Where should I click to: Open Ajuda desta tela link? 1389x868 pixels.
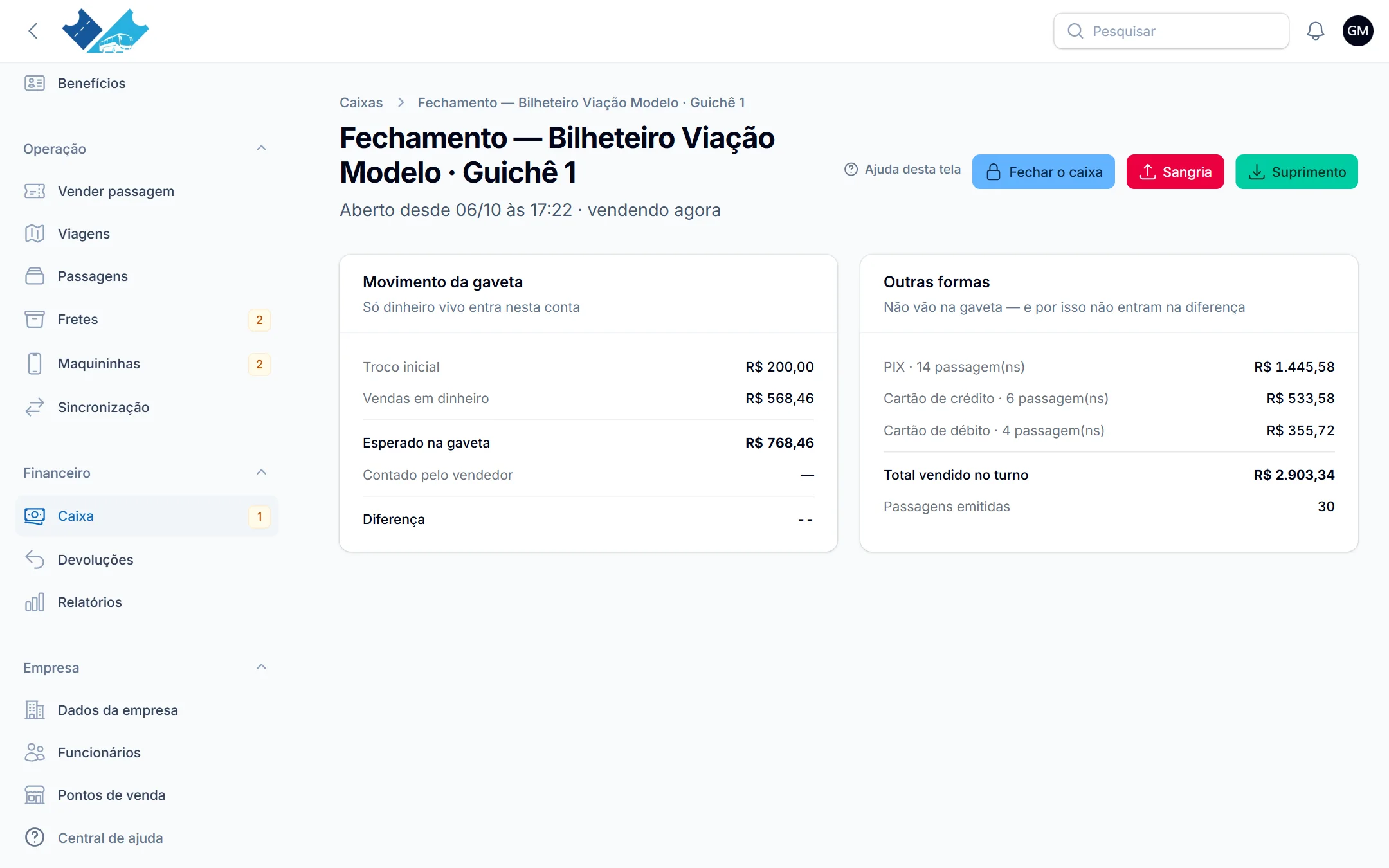click(x=902, y=169)
